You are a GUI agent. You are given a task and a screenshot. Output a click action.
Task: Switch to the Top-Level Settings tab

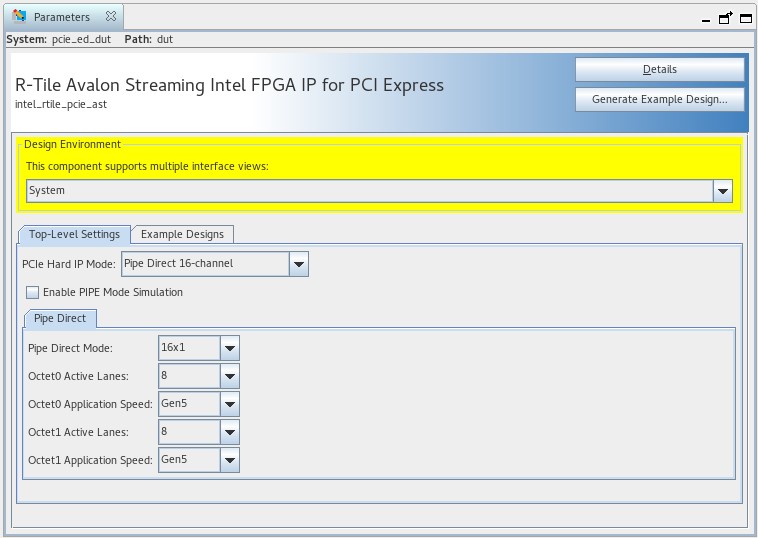(74, 234)
